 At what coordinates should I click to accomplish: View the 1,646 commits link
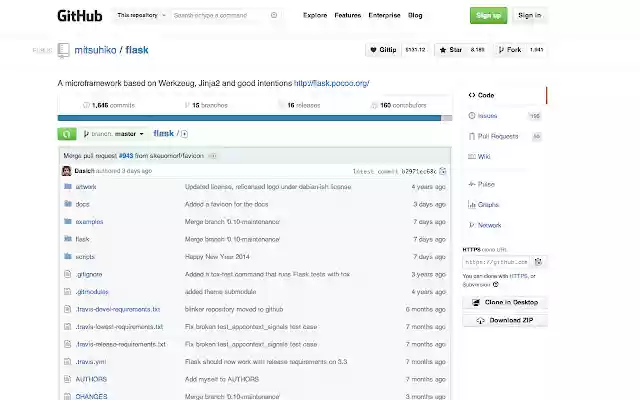point(109,105)
